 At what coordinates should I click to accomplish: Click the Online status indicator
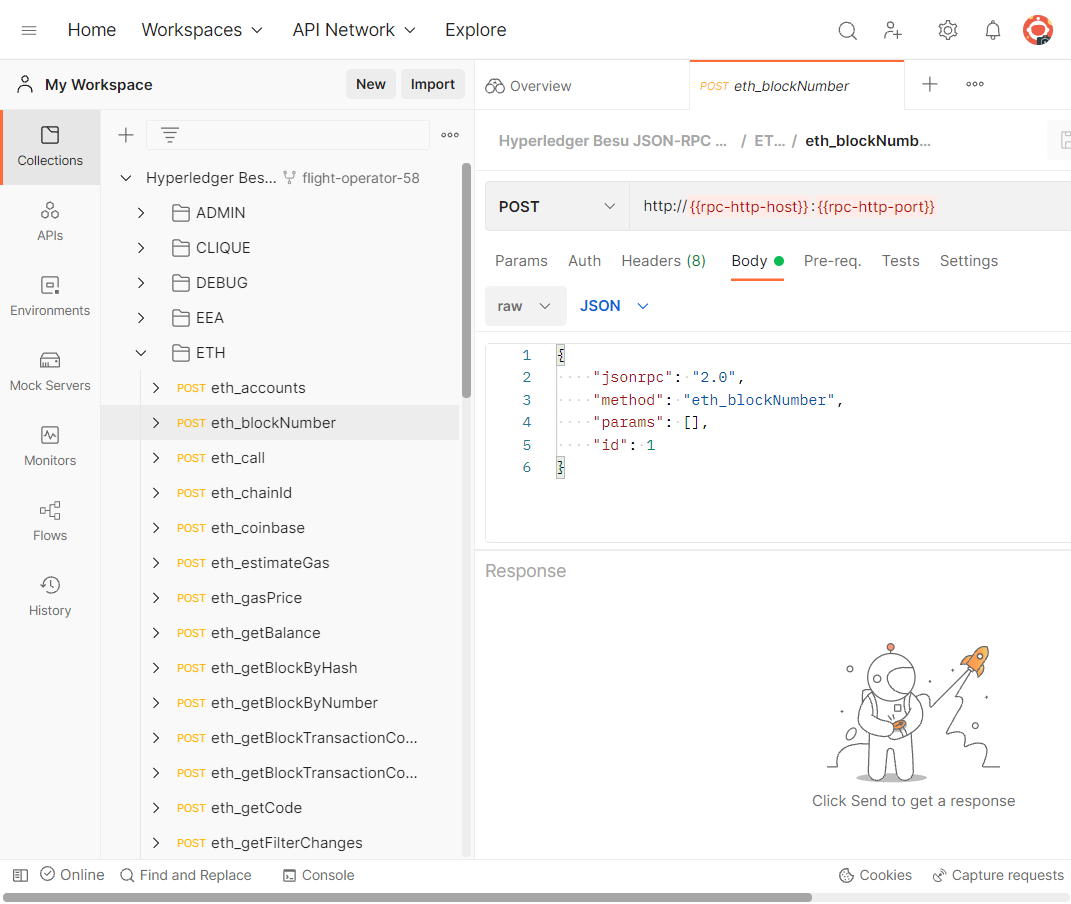click(72, 875)
